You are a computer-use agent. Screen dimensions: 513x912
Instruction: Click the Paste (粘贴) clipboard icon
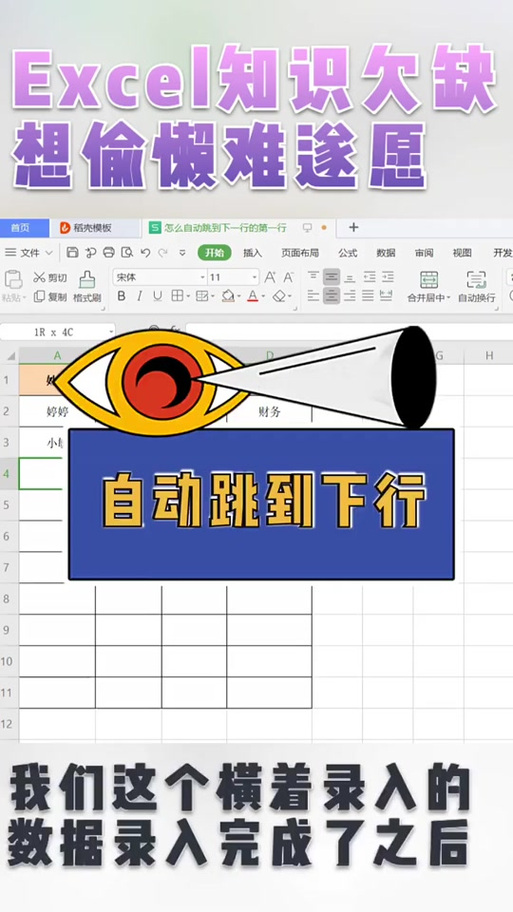[12, 279]
